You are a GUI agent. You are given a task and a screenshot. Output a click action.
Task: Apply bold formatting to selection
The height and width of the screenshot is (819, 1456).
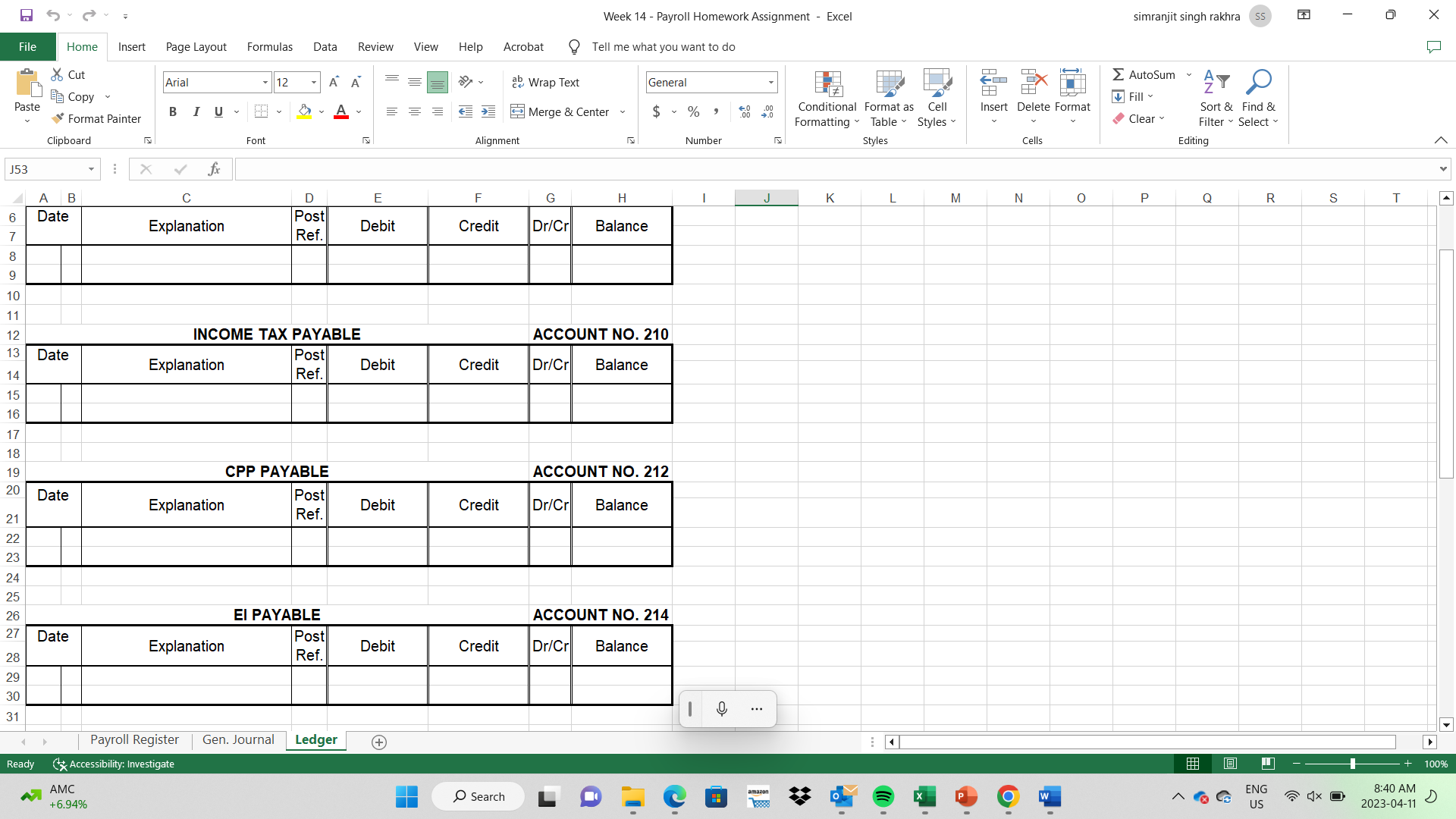[x=172, y=111]
